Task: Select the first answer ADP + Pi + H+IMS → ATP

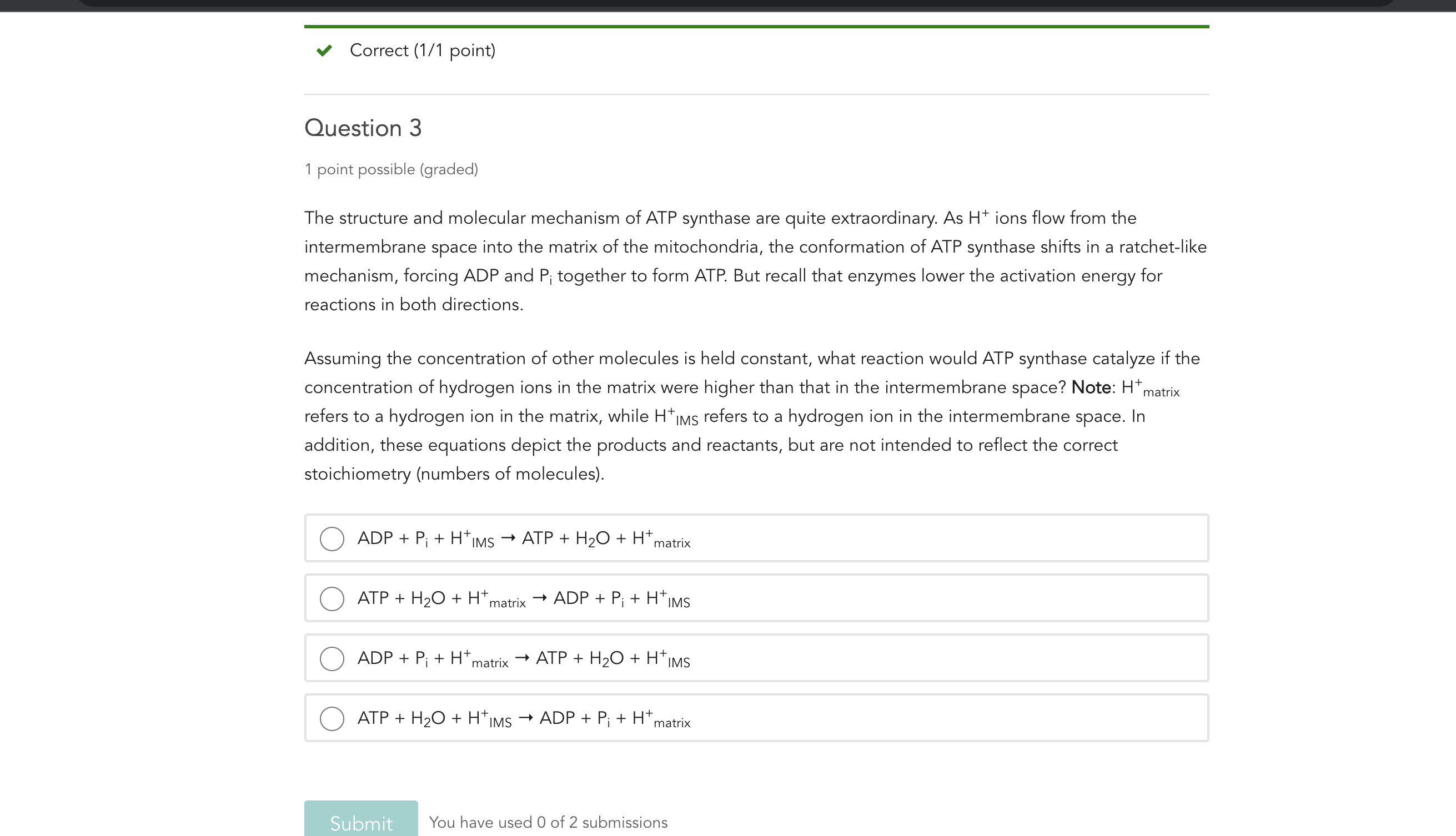Action: click(332, 538)
